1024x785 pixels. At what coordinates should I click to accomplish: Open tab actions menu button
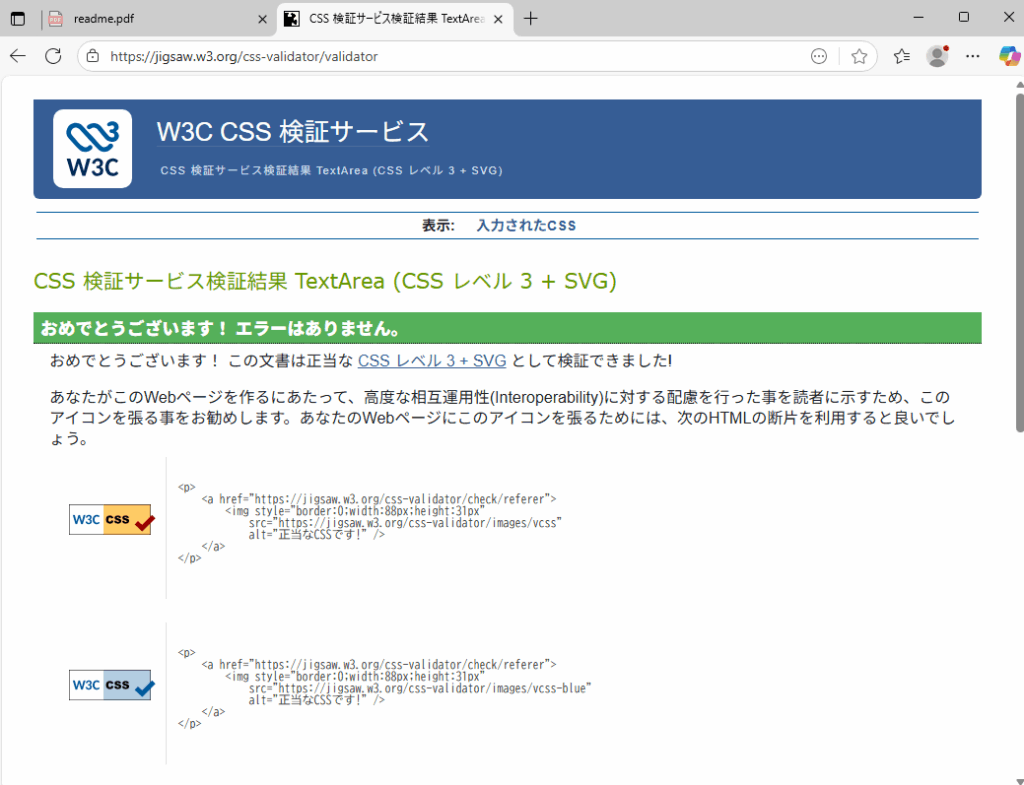[18, 19]
